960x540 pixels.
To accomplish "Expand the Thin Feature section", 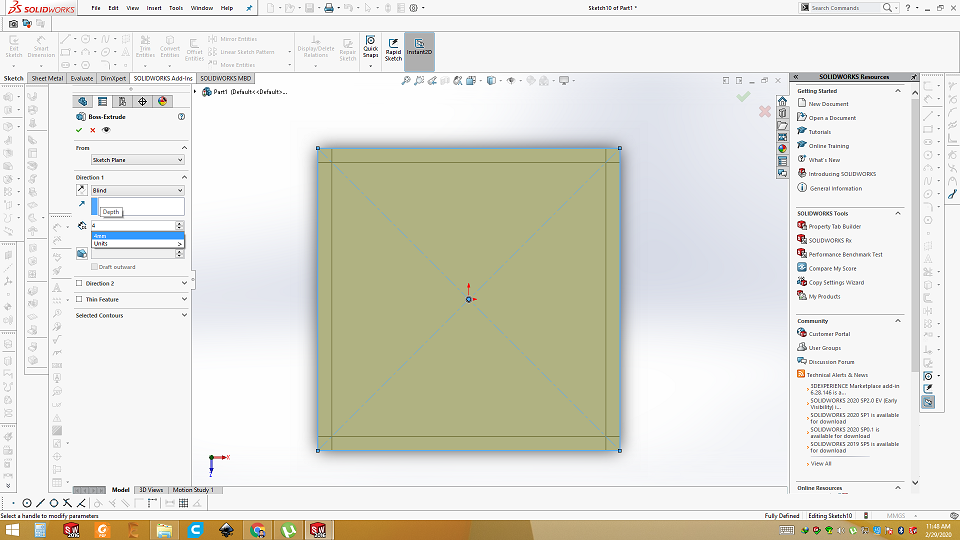I will point(184,299).
